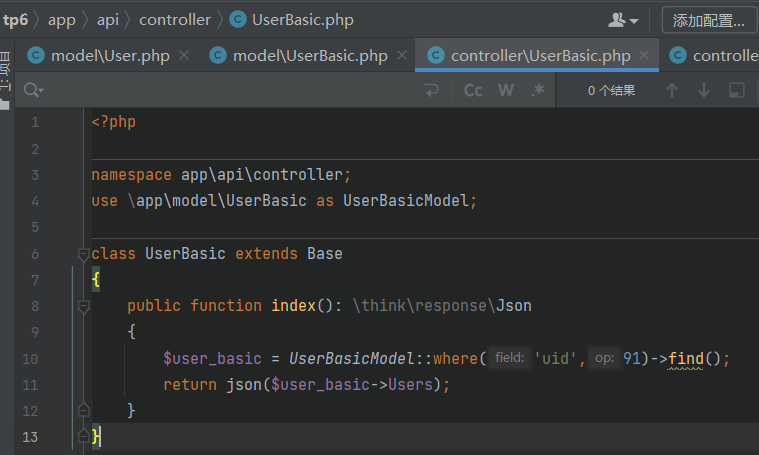Jump to next search occurrence arrow

pyautogui.click(x=704, y=90)
